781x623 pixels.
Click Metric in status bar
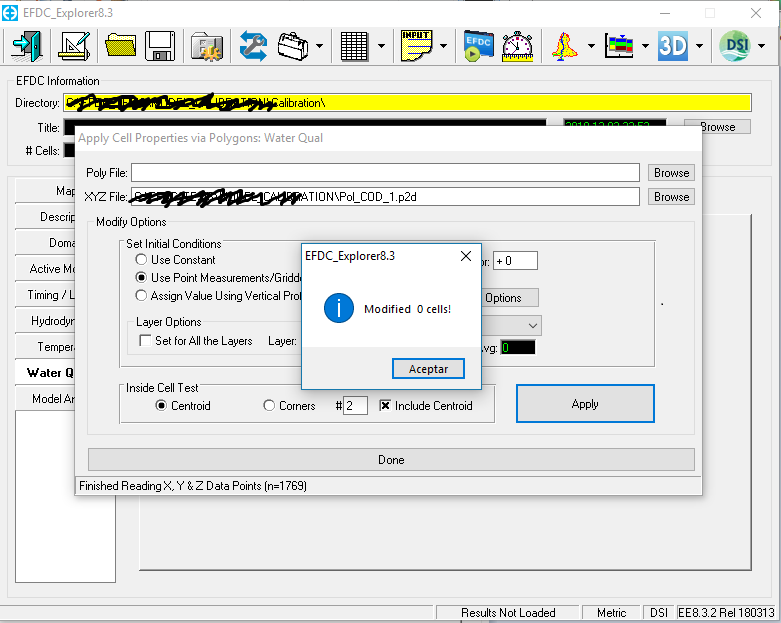pyautogui.click(x=611, y=613)
